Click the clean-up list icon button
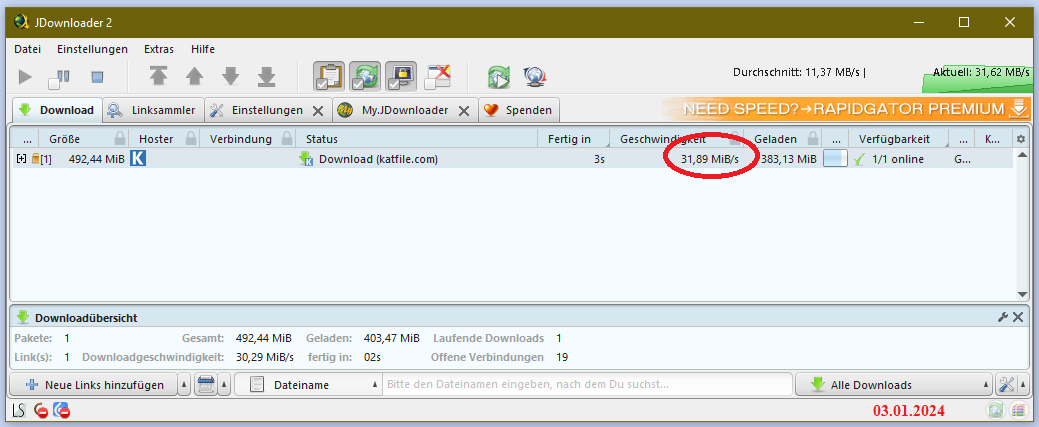 205,385
